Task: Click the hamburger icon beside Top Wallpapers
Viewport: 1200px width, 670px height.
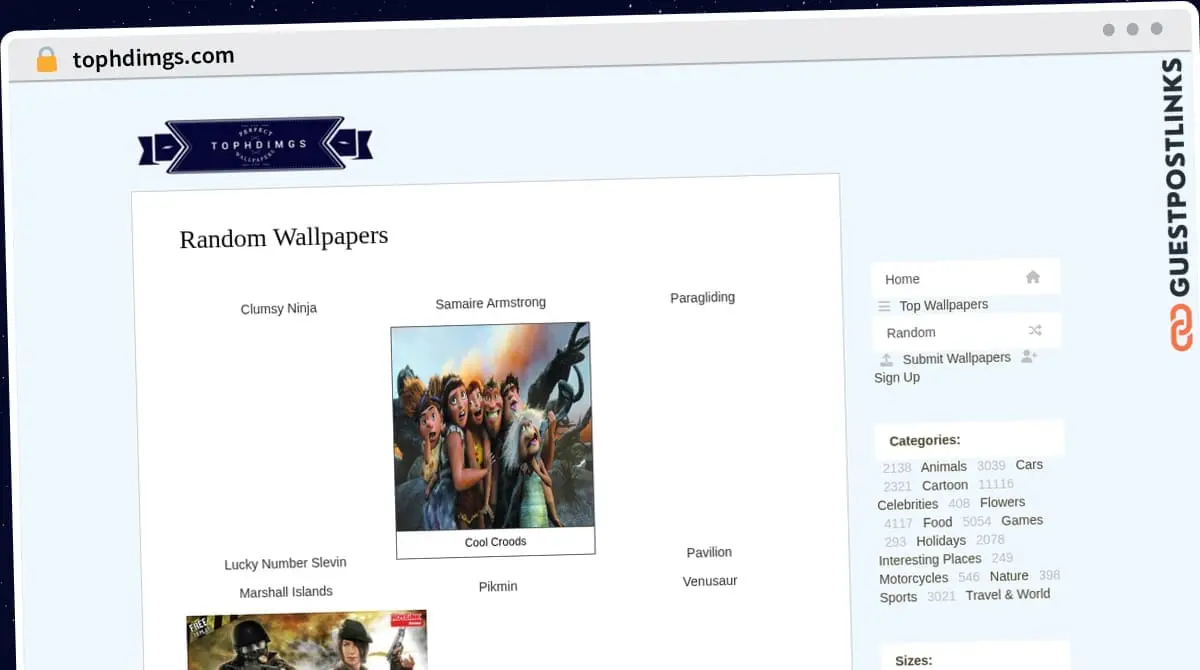Action: click(884, 306)
